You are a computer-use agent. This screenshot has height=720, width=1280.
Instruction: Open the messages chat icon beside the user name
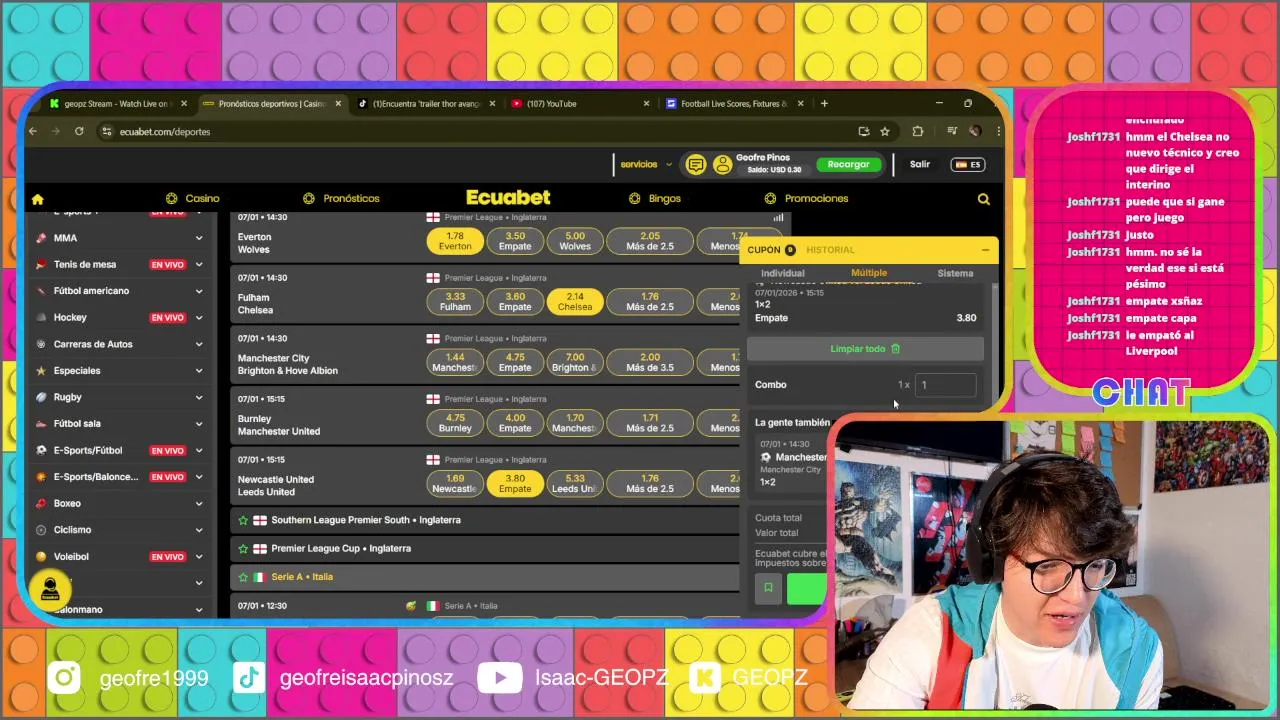tap(696, 165)
